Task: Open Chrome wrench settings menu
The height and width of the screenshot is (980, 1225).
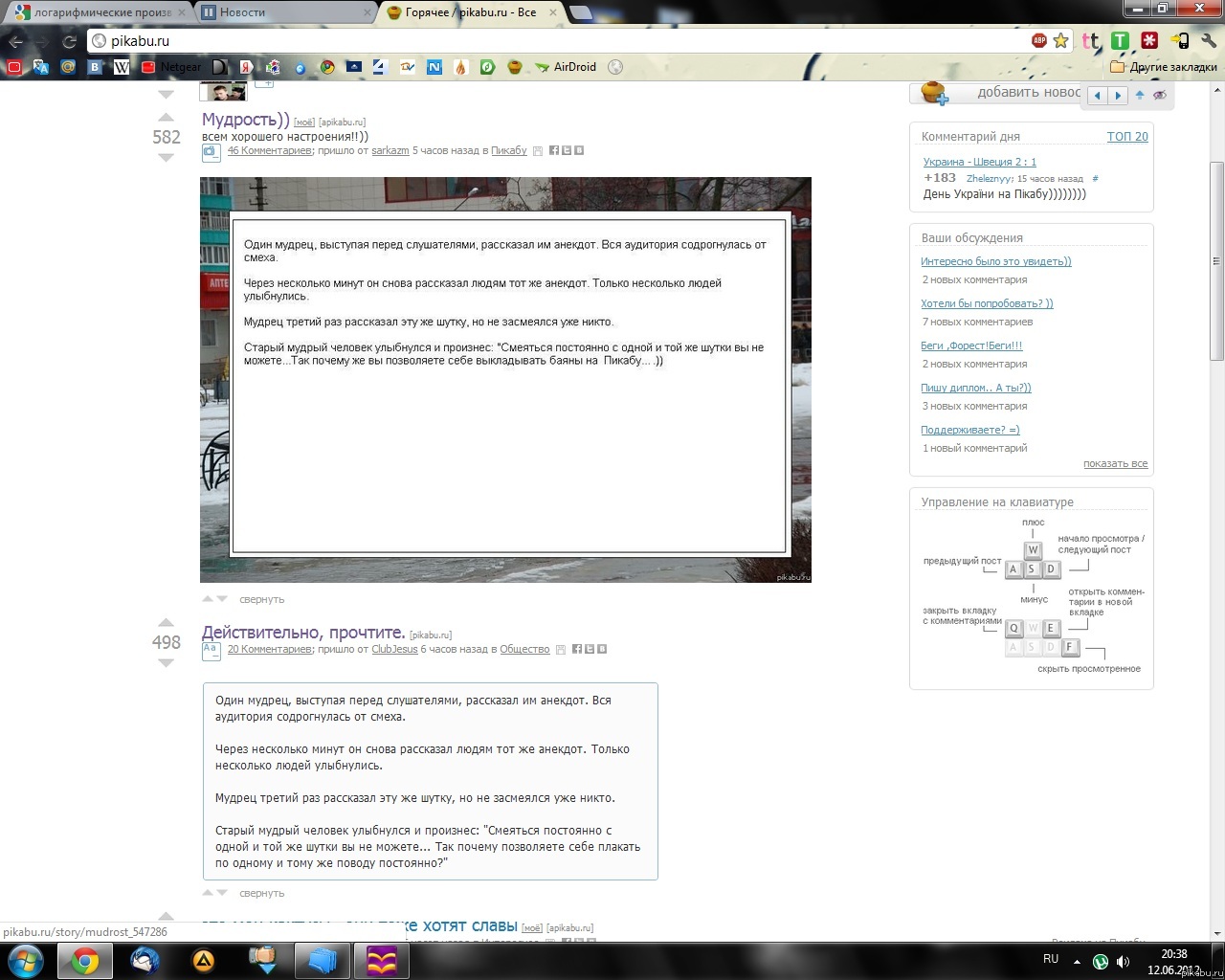Action: pos(1208,40)
